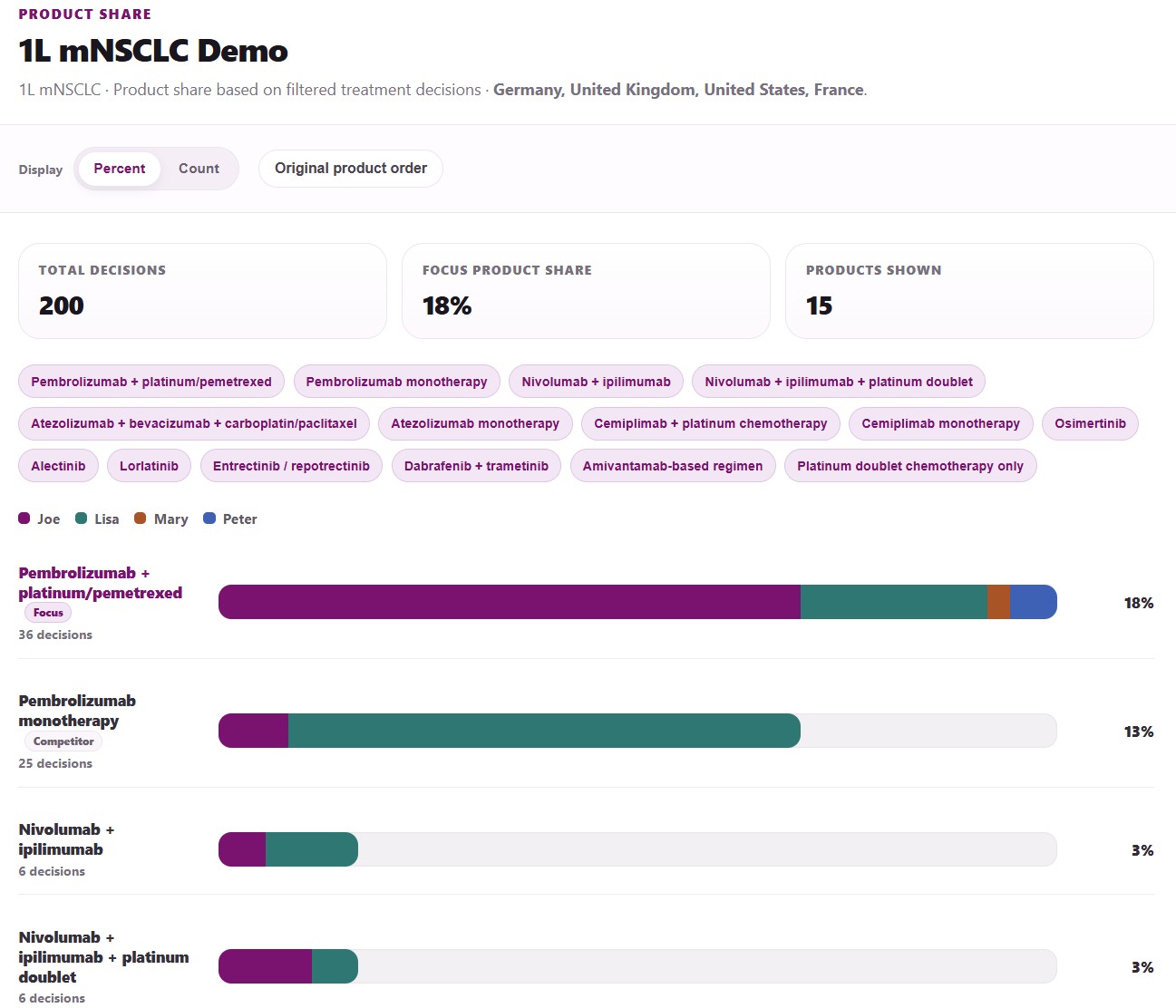
Task: Switch display to Percent
Action: 119,169
